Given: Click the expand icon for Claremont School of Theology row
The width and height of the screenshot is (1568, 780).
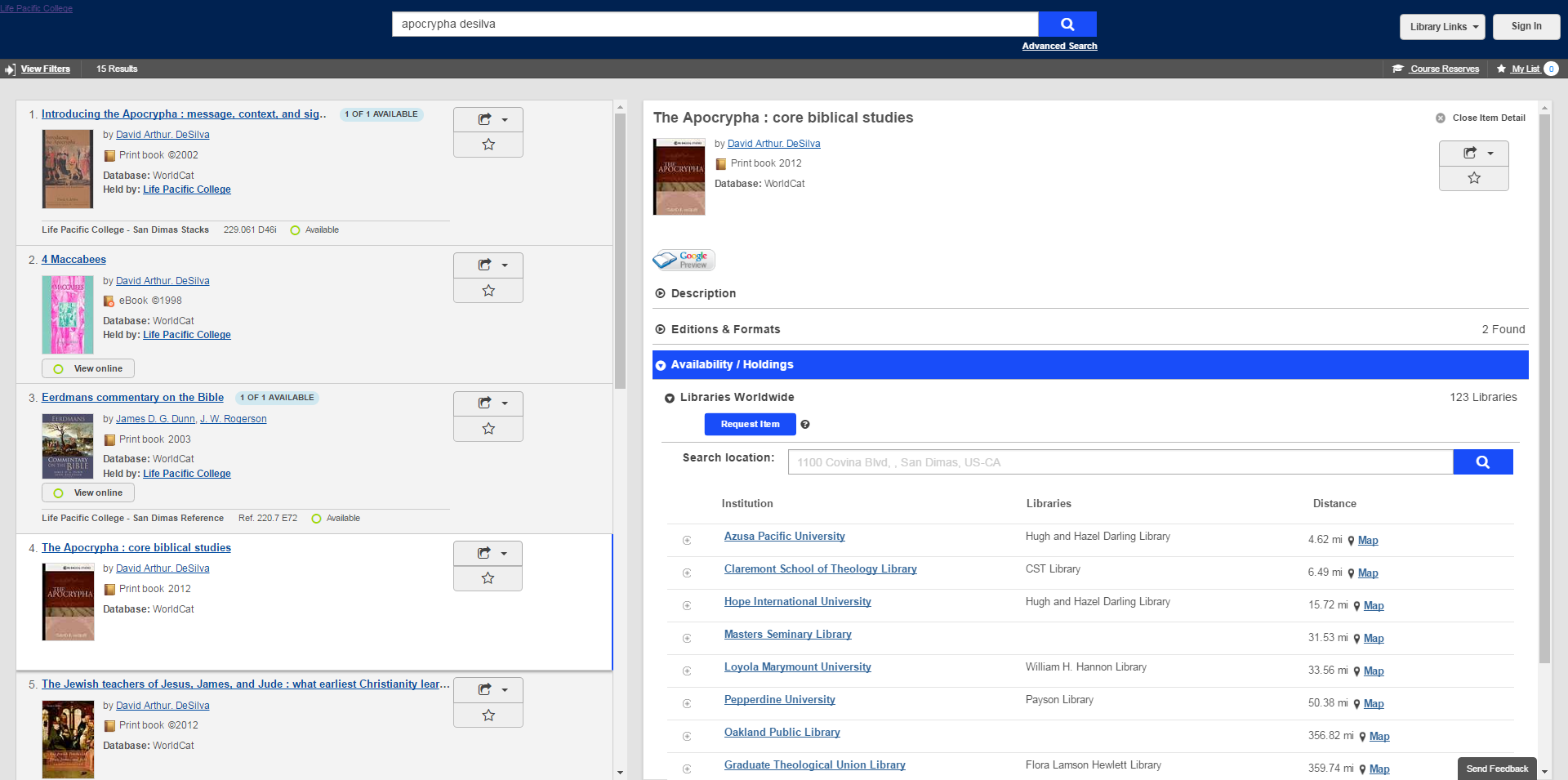Looking at the screenshot, I should 687,573.
